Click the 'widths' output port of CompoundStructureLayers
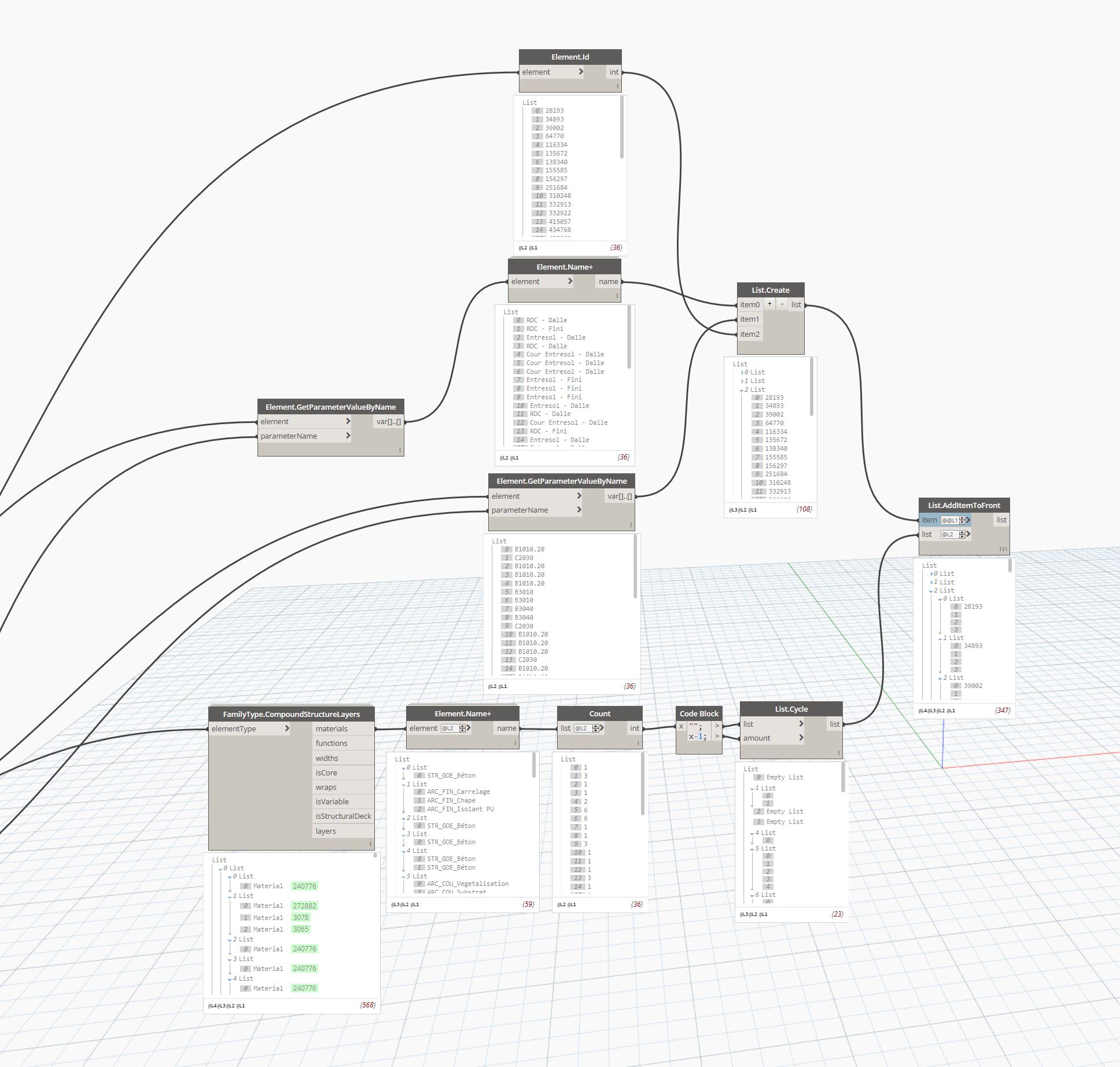 [327, 758]
